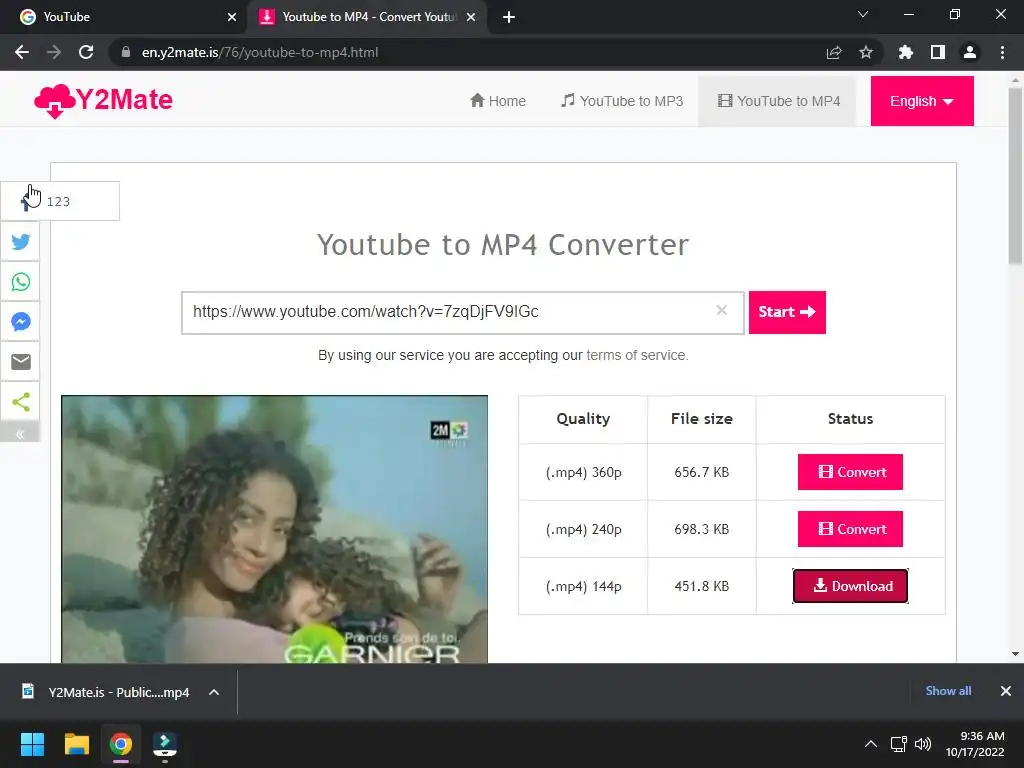Viewport: 1024px width, 768px height.
Task: Click the scroll down arrow on the page
Action: 1015,653
